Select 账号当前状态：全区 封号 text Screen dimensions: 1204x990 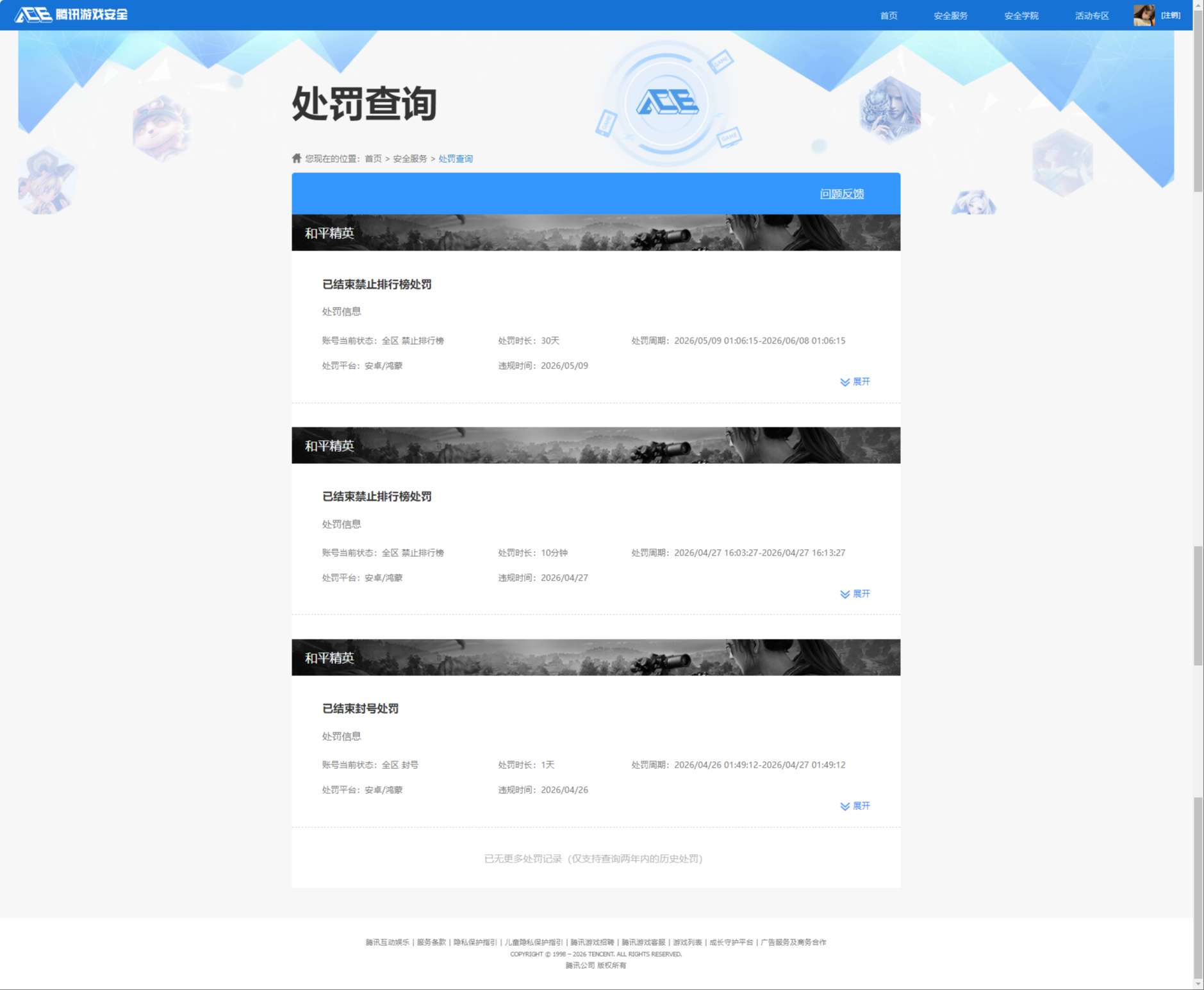click(x=370, y=765)
